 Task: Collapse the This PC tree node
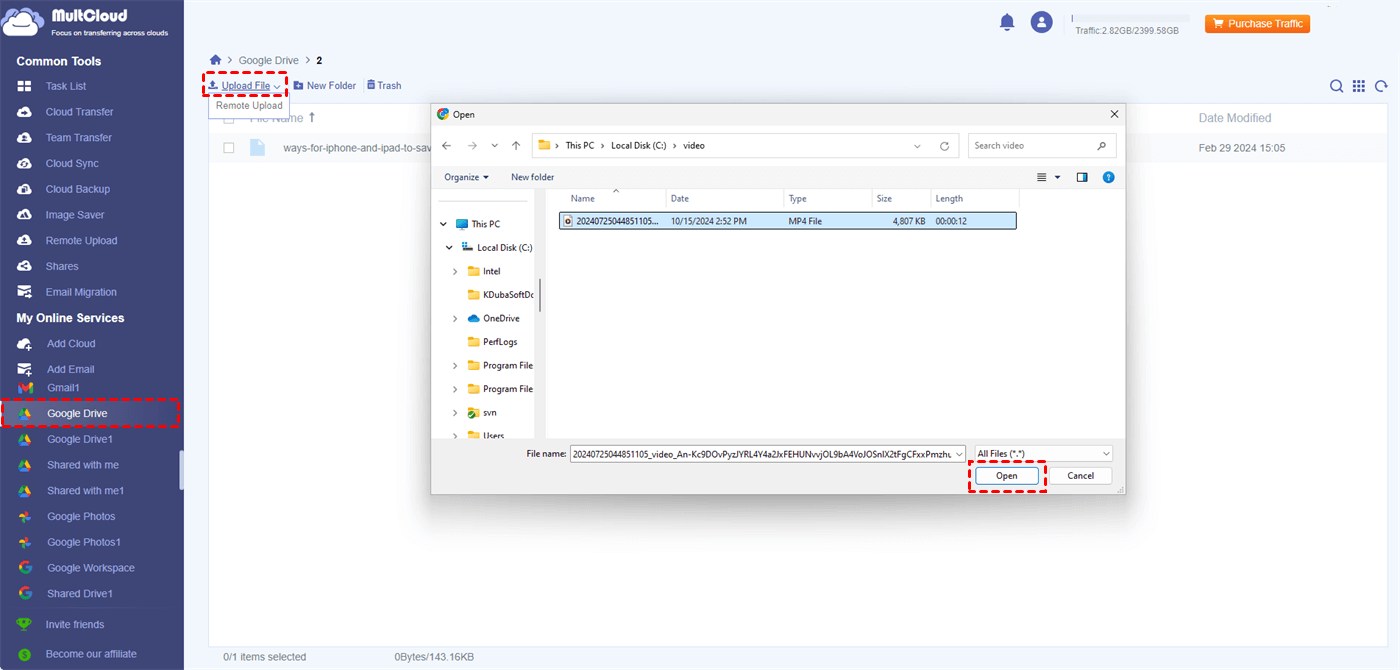click(443, 225)
